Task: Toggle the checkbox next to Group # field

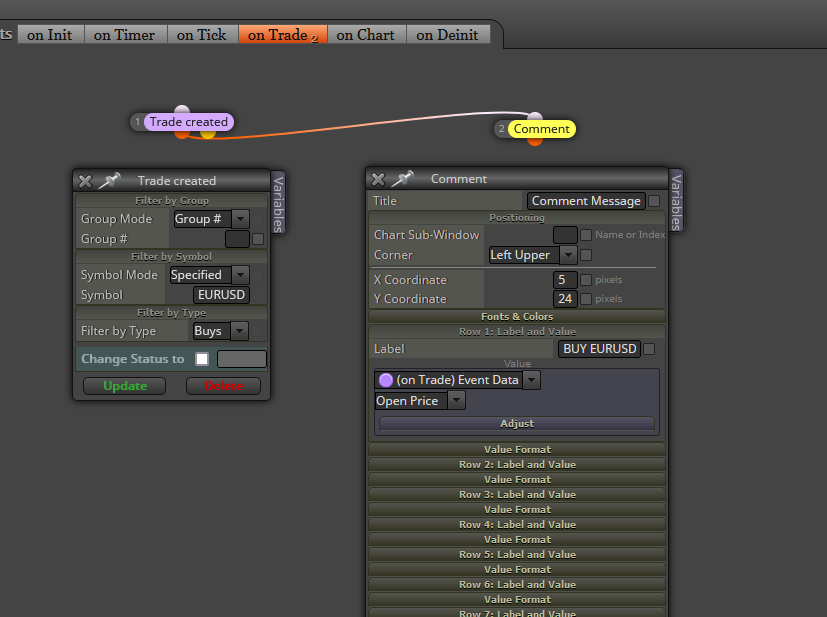Action: click(x=258, y=239)
